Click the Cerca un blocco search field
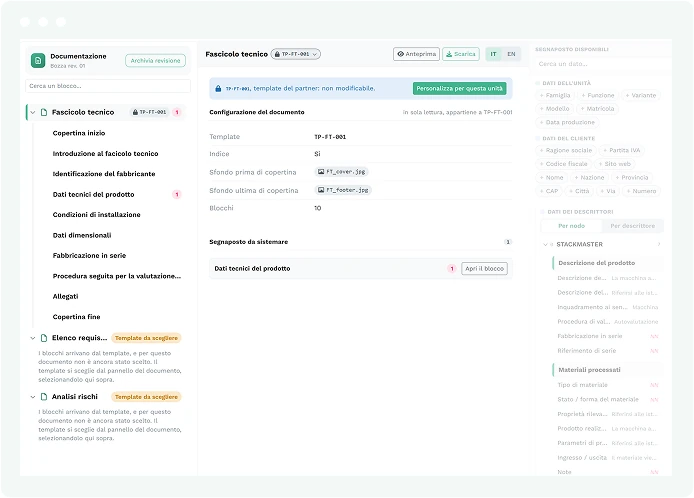The height and width of the screenshot is (498, 694). pos(108,86)
